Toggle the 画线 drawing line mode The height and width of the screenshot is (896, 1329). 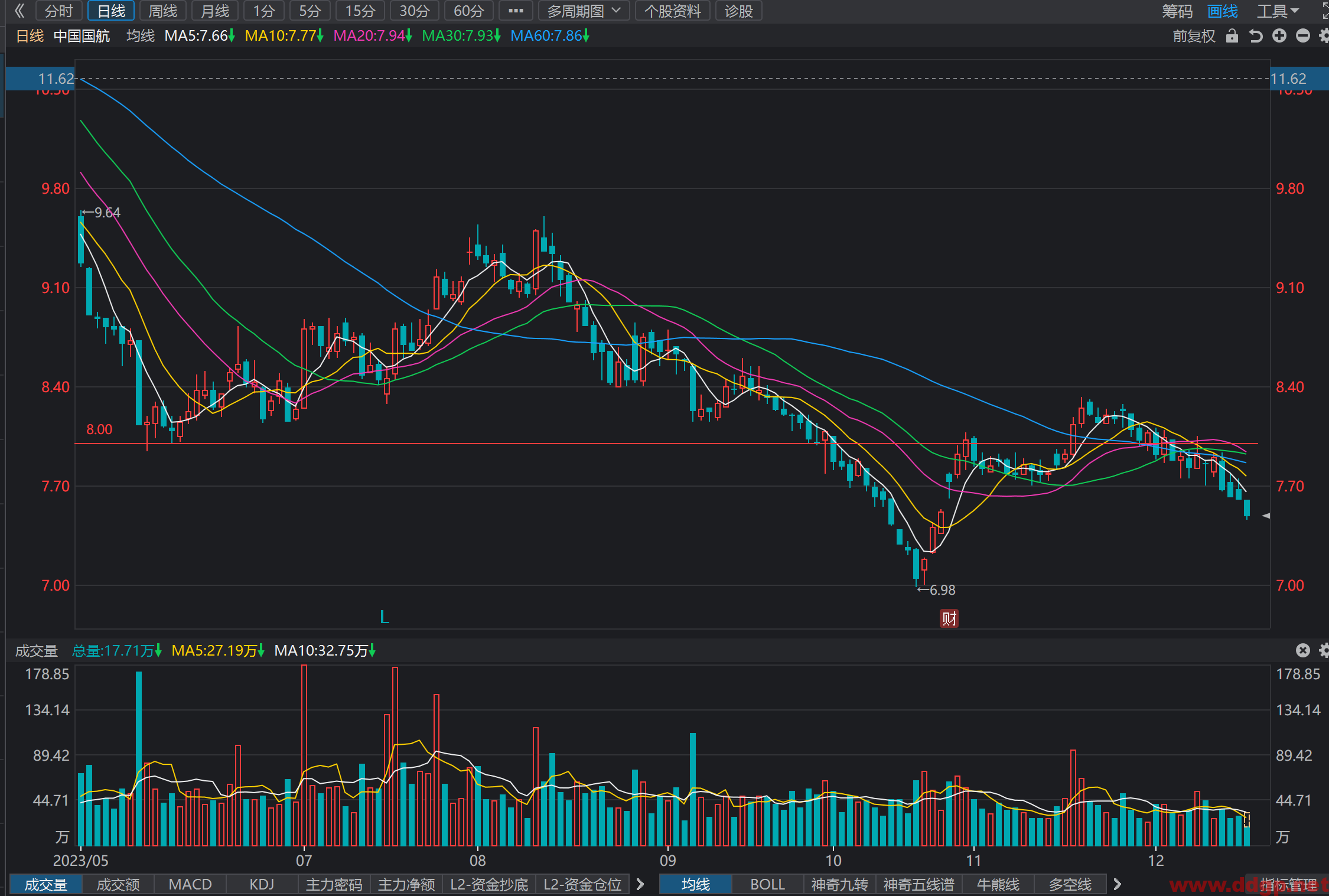click(x=1222, y=11)
